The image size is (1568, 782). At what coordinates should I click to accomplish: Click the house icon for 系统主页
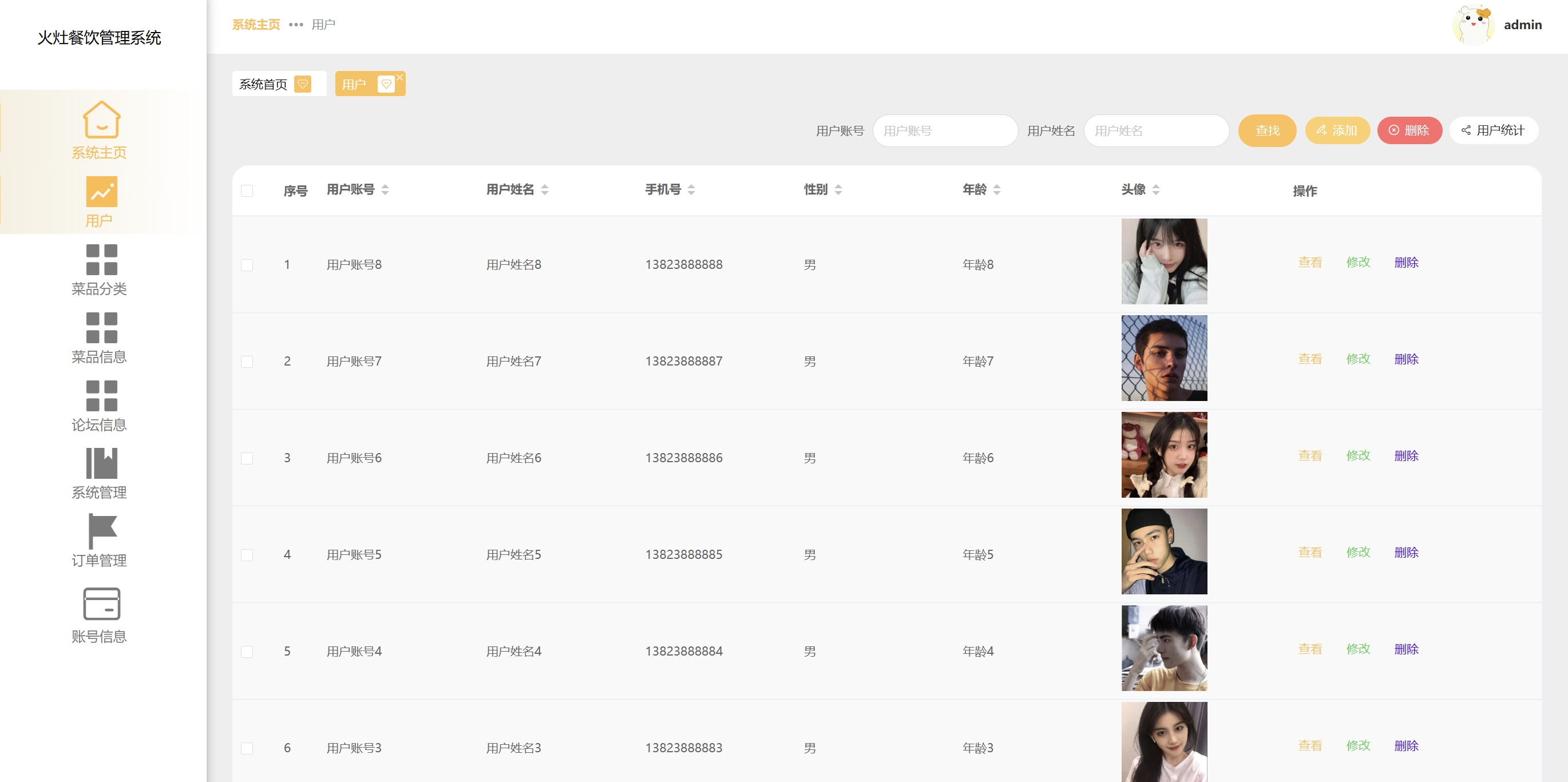click(x=101, y=120)
